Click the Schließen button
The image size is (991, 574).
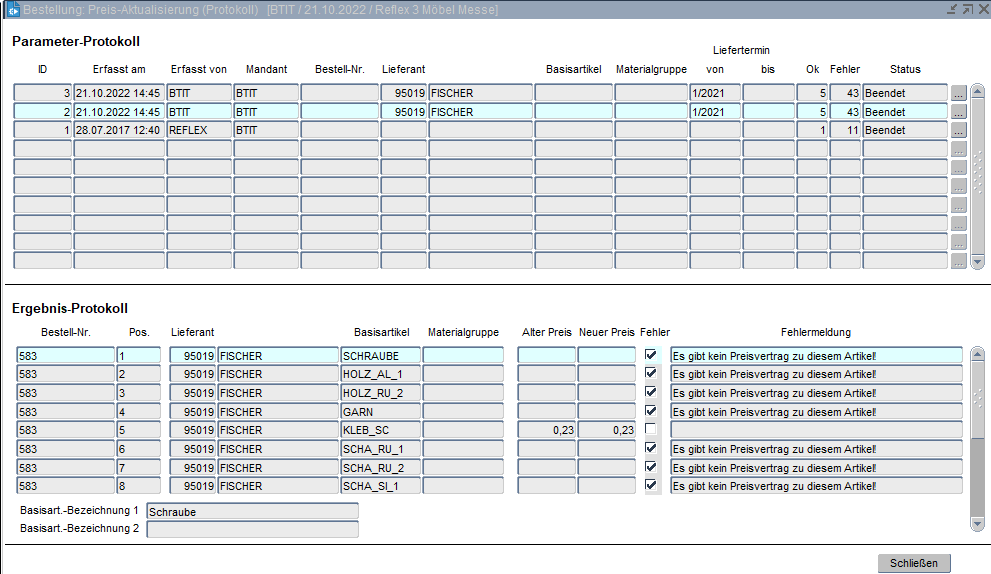pos(914,563)
